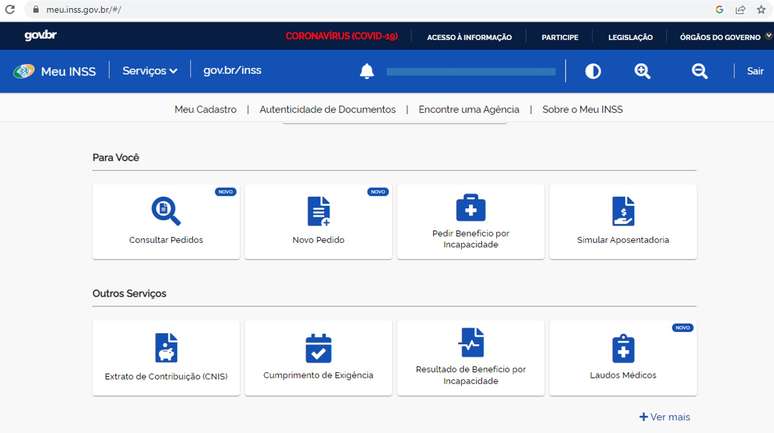
Task: Click the zoom in magnifier icon
Action: tap(642, 72)
